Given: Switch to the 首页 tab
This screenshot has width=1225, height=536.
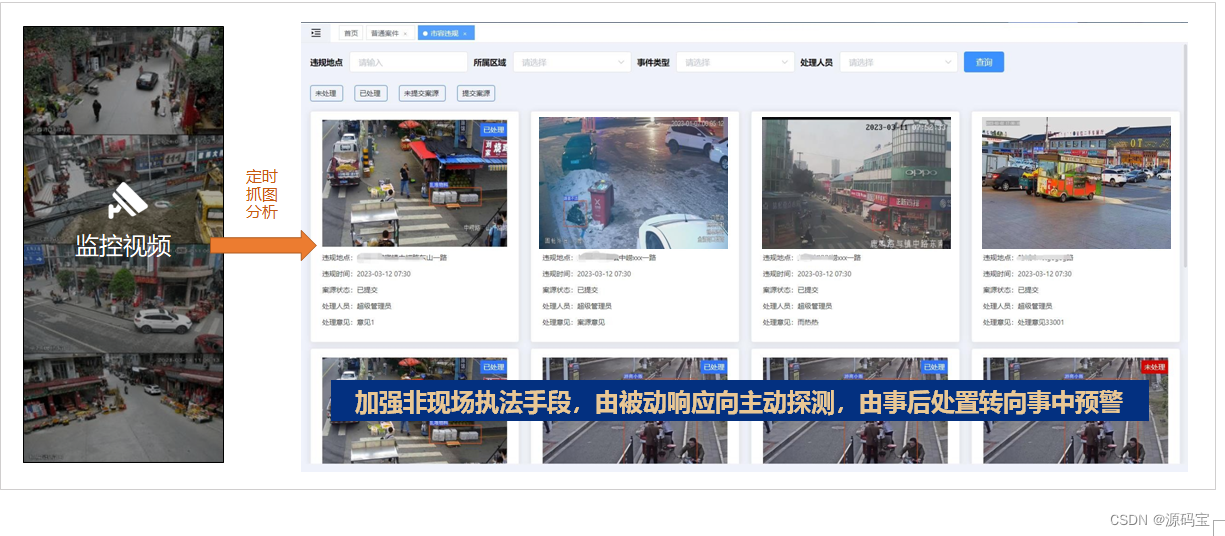Looking at the screenshot, I should [x=351, y=33].
